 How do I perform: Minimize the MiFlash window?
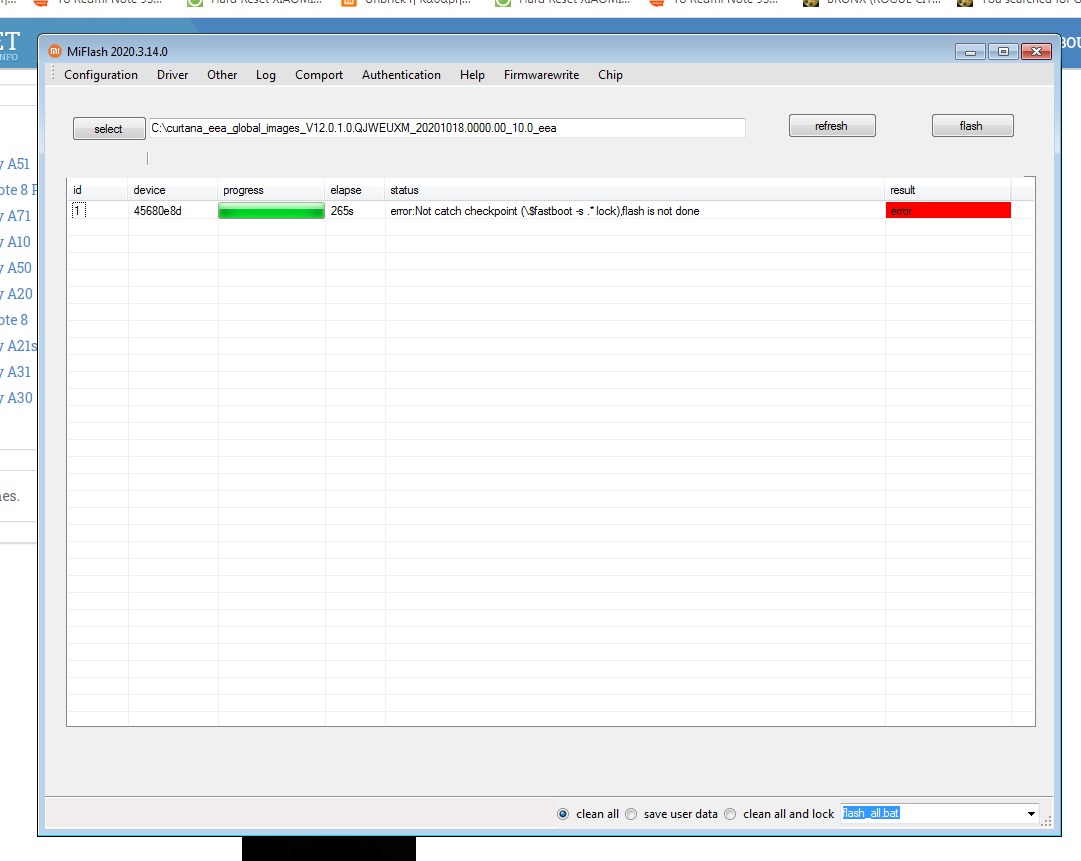(970, 52)
